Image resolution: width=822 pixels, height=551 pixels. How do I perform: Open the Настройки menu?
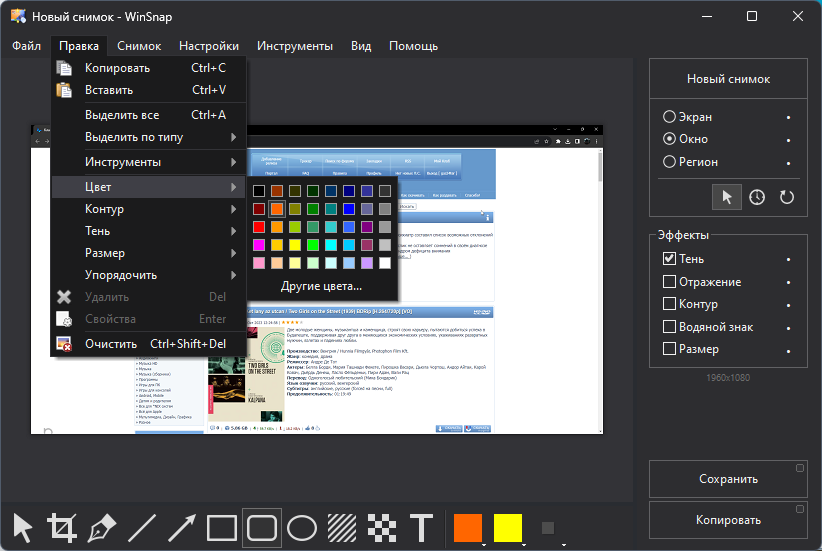click(x=209, y=46)
